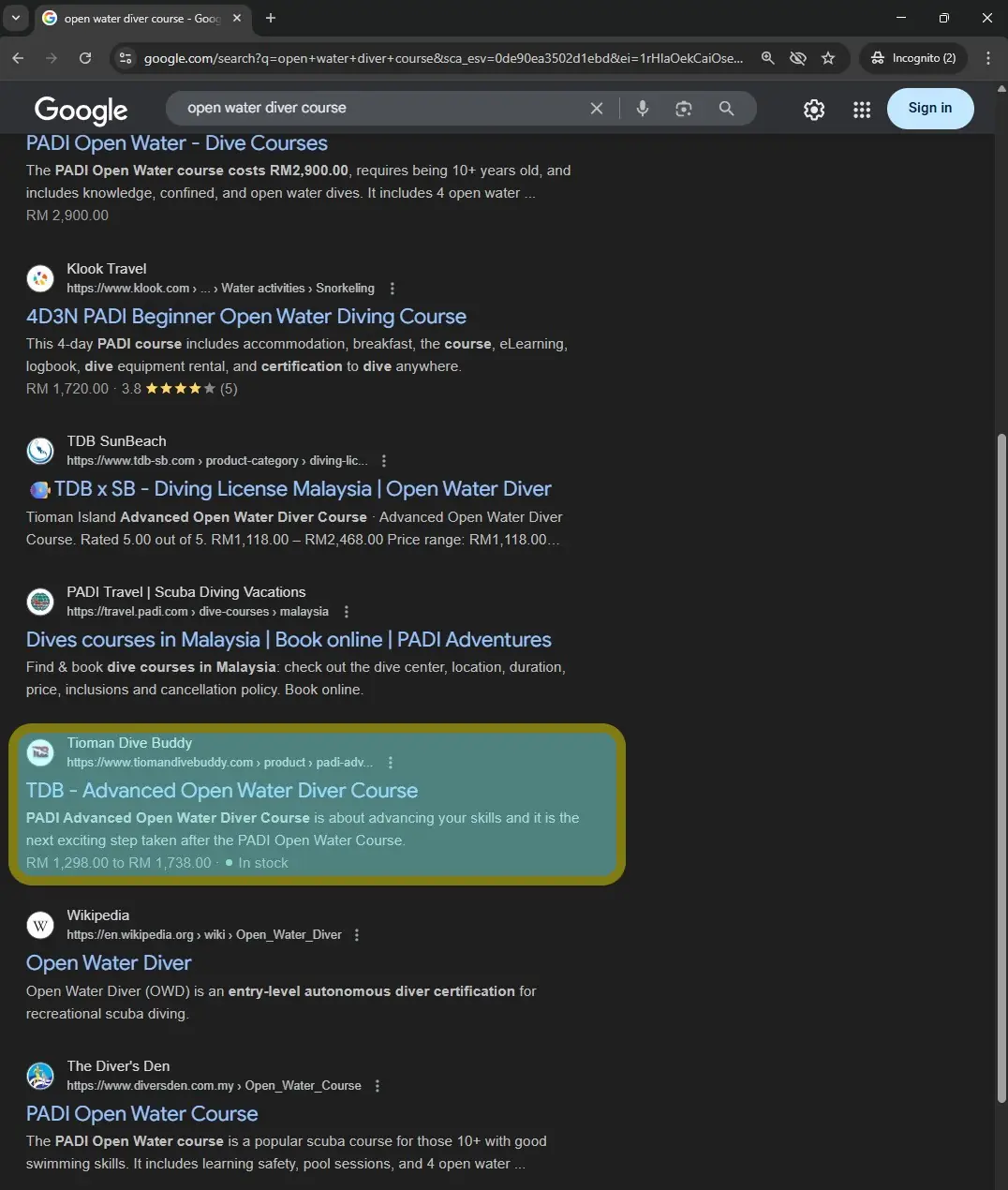Open the zoom magnifier icon in address bar
Screen dimensions: 1008x1190
[768, 58]
